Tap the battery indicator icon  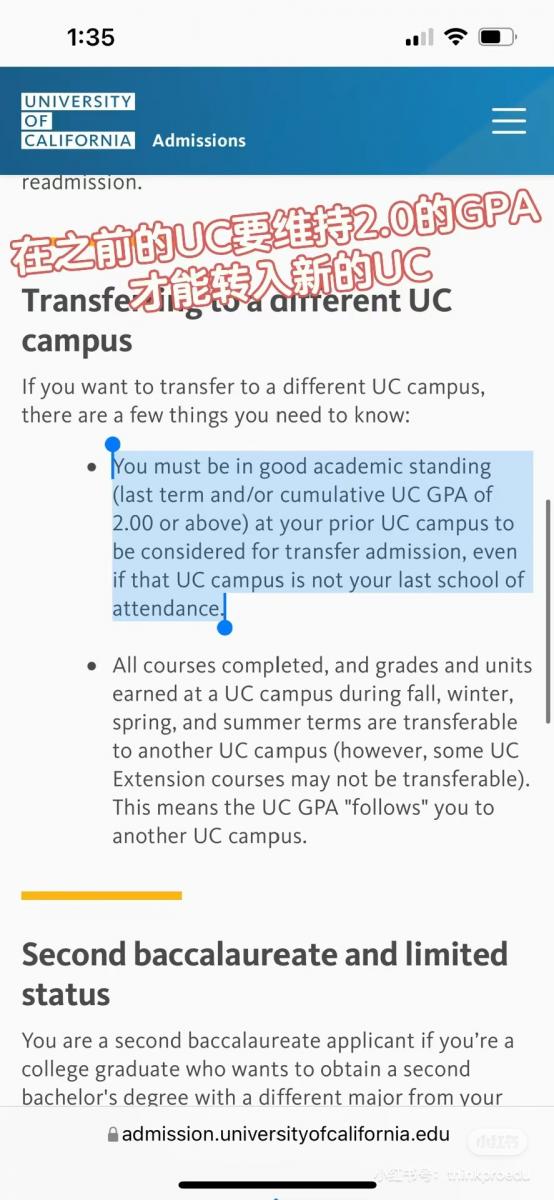pyautogui.click(x=497, y=37)
